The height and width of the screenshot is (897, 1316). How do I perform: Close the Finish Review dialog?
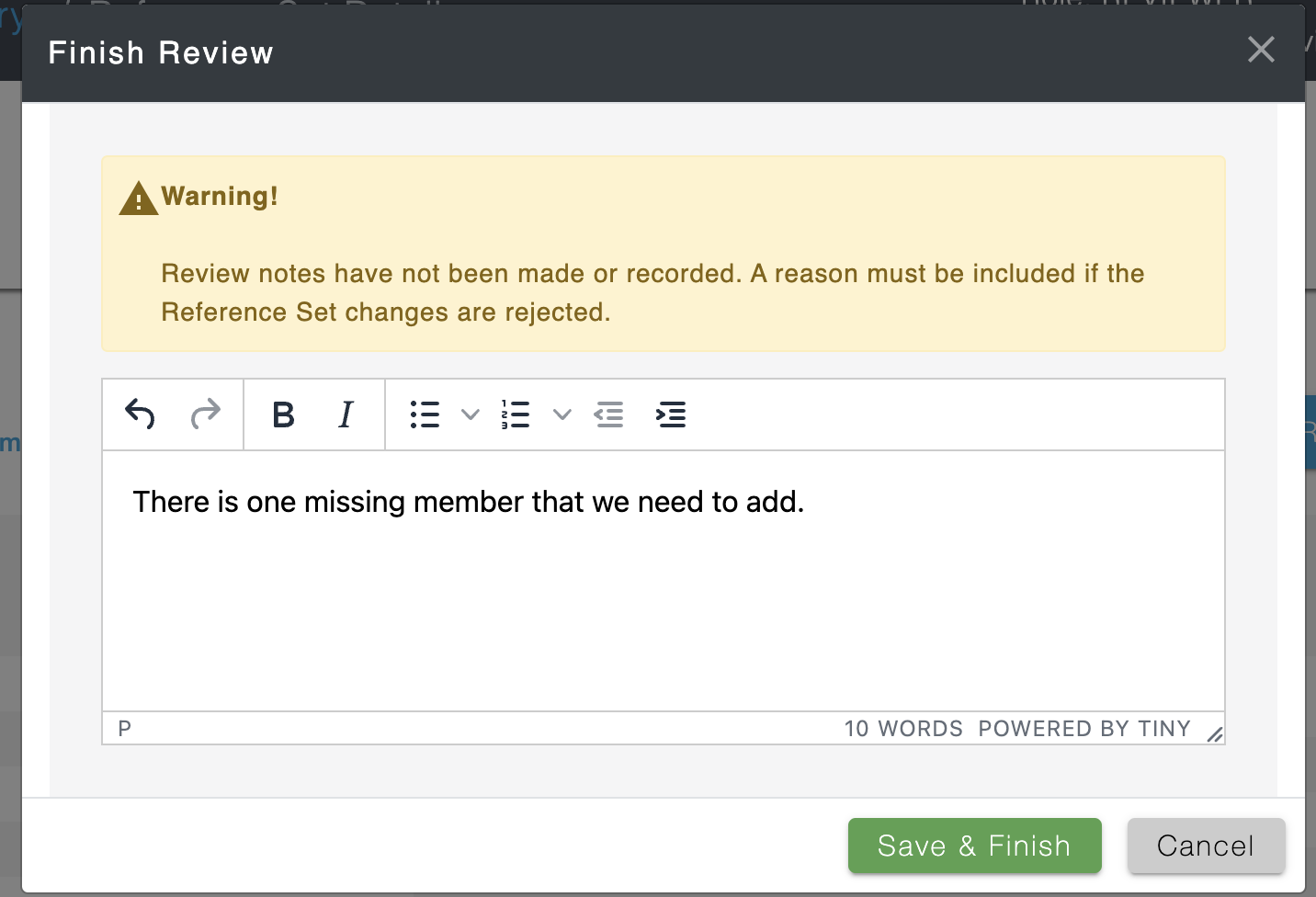pos(1261,50)
